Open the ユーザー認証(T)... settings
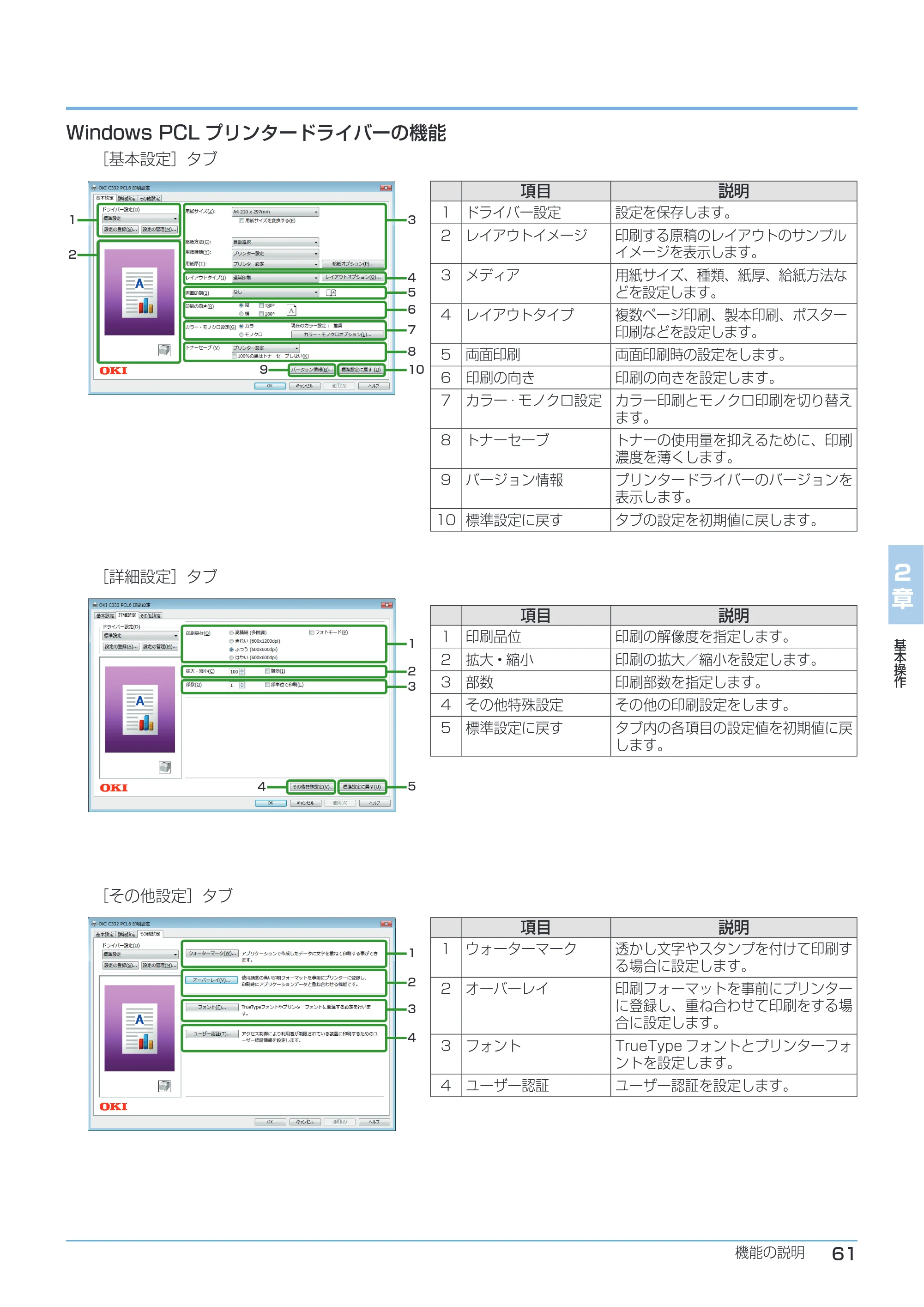Viewport: 924px width, 1307px height. coord(211,1034)
